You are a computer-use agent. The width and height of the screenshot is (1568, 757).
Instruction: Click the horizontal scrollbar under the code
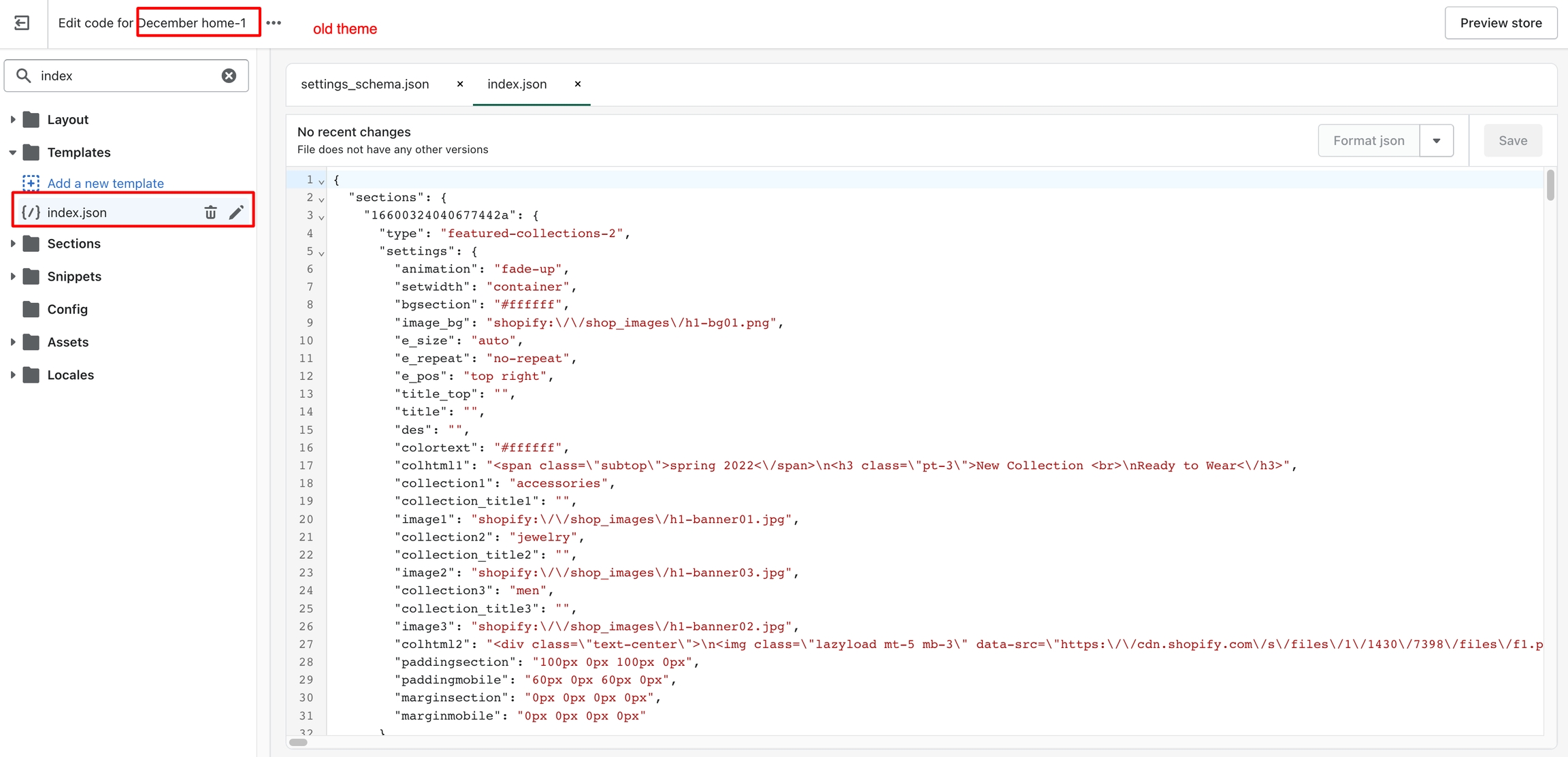[298, 742]
